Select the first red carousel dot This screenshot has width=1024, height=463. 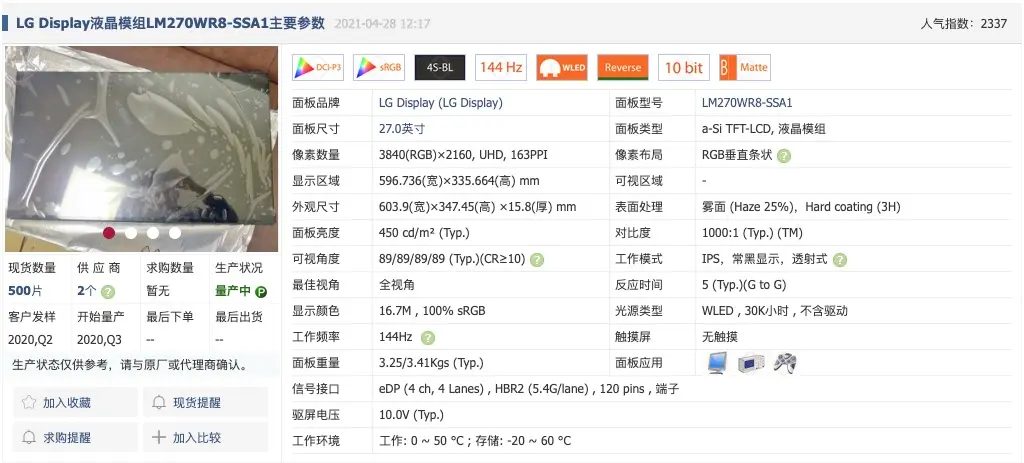pyautogui.click(x=108, y=232)
